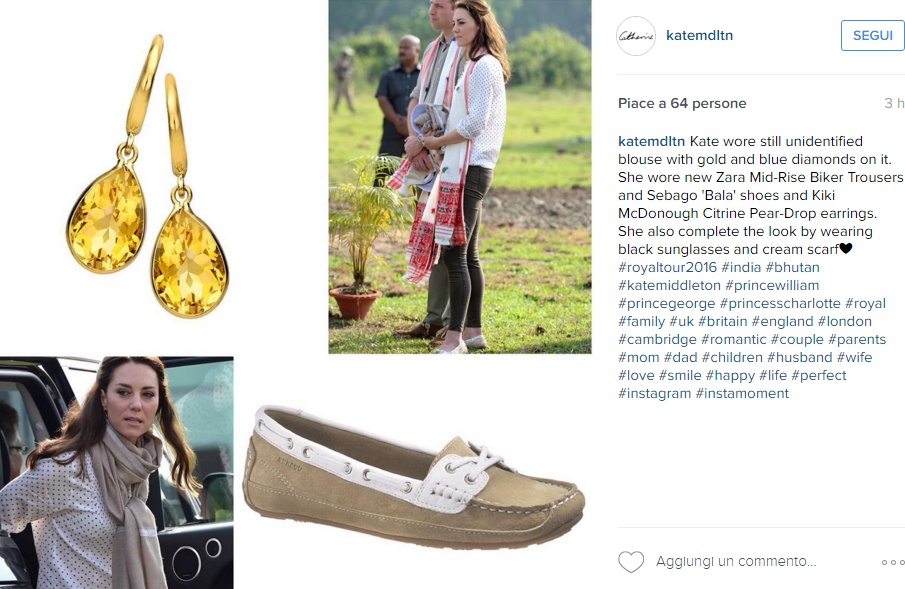
Task: Click the katemdltn name in the caption
Action: point(651,141)
